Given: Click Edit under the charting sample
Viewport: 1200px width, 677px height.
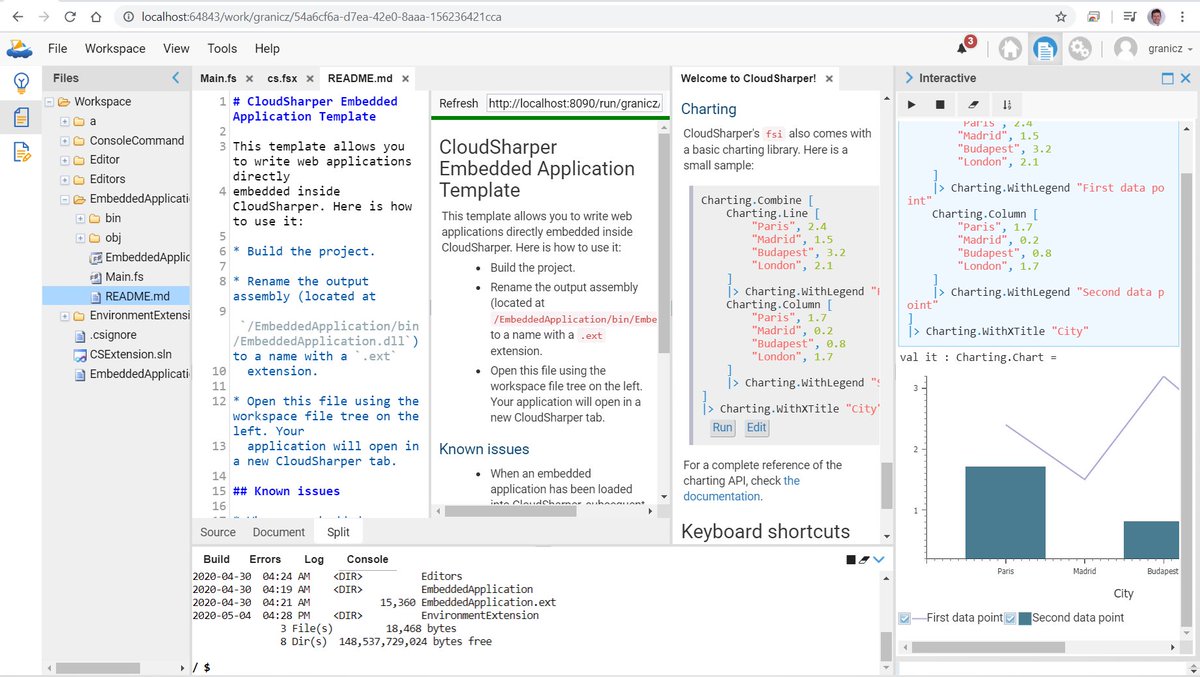Looking at the screenshot, I should click(x=756, y=427).
